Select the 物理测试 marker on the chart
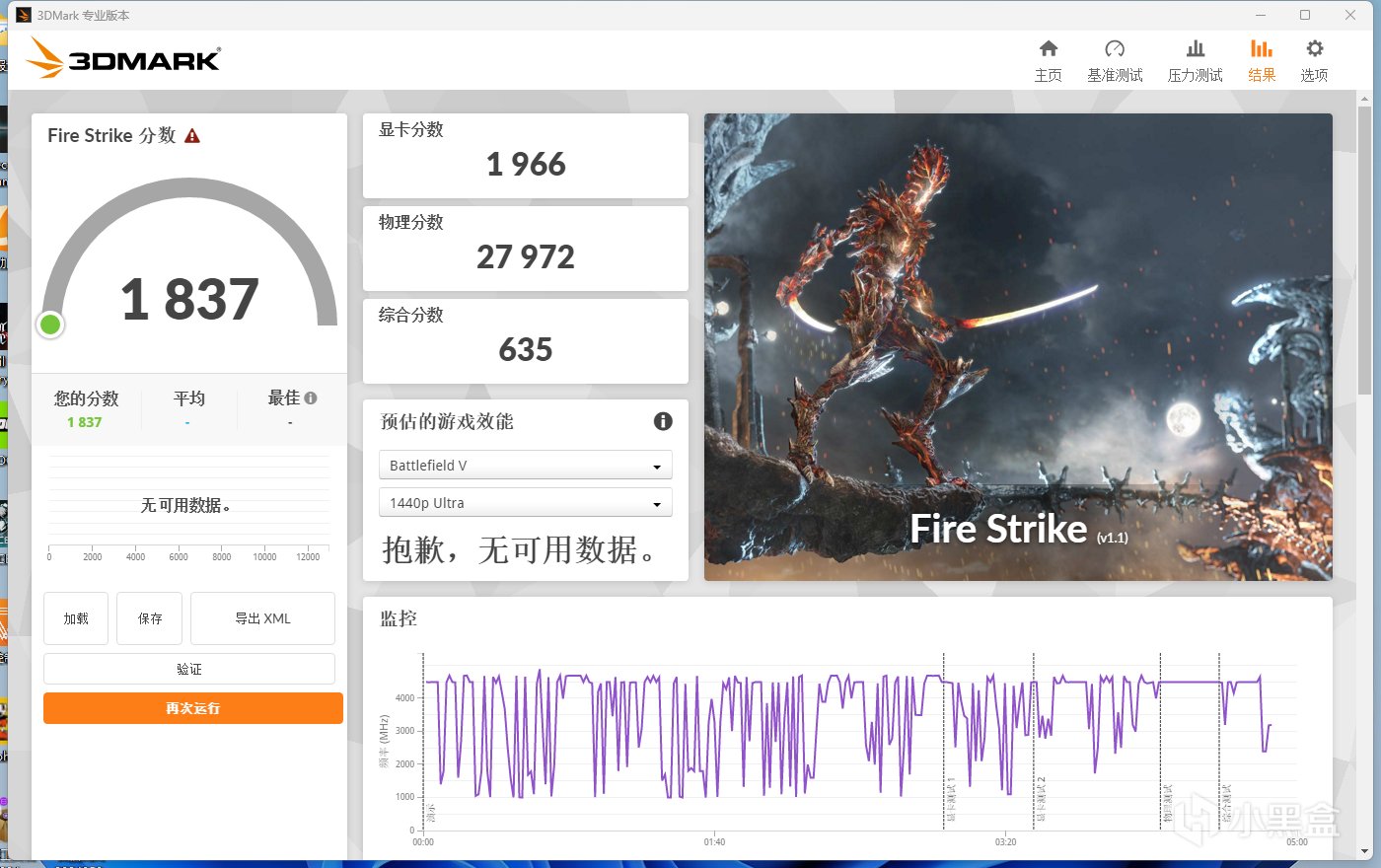Viewport: 1381px width, 868px height. pos(1168,805)
